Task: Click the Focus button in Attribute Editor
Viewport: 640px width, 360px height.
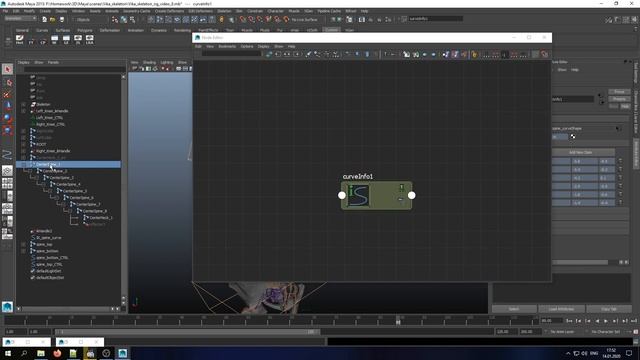Action: 619,92
